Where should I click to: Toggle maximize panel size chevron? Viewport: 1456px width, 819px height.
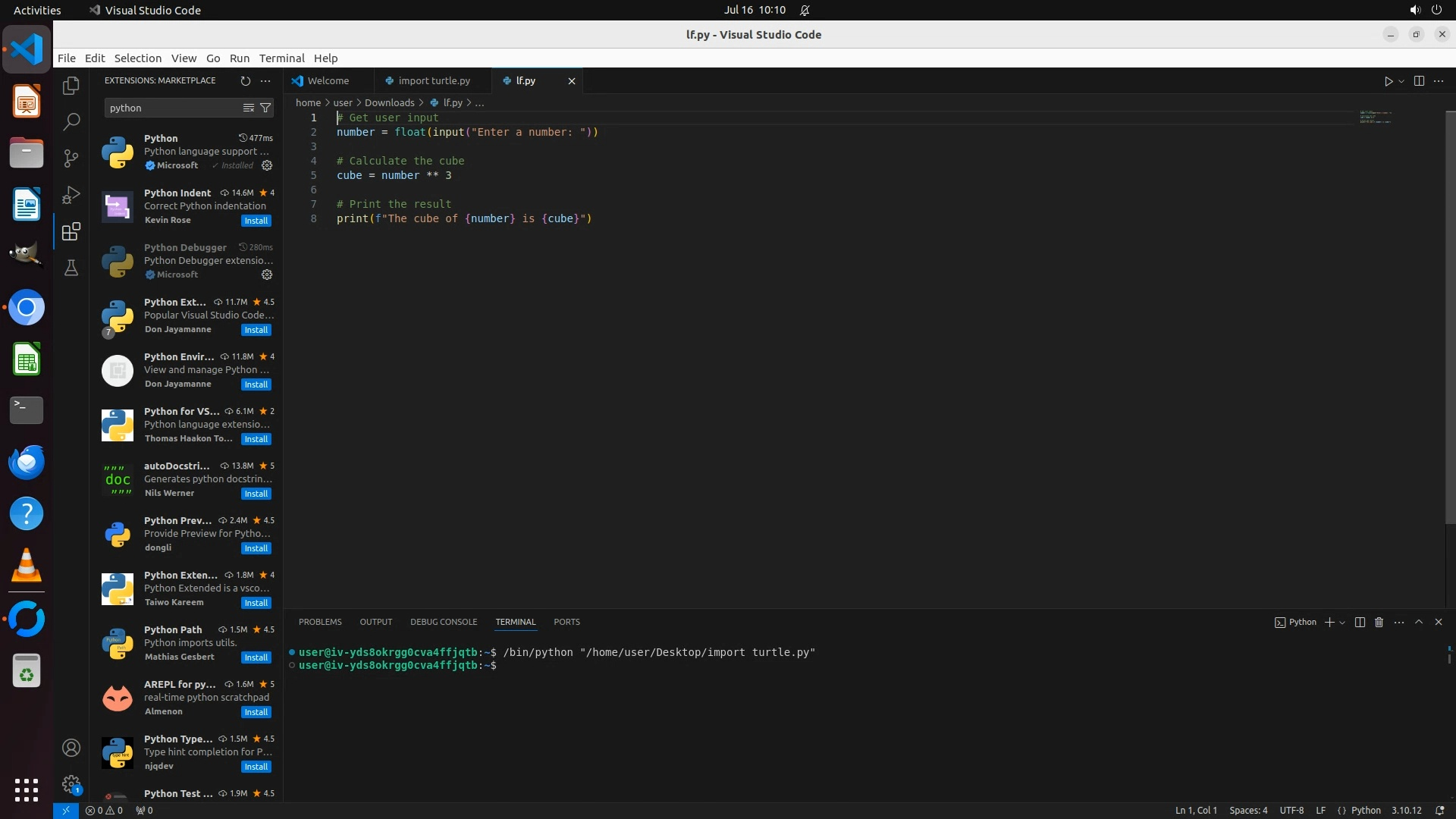(1419, 622)
